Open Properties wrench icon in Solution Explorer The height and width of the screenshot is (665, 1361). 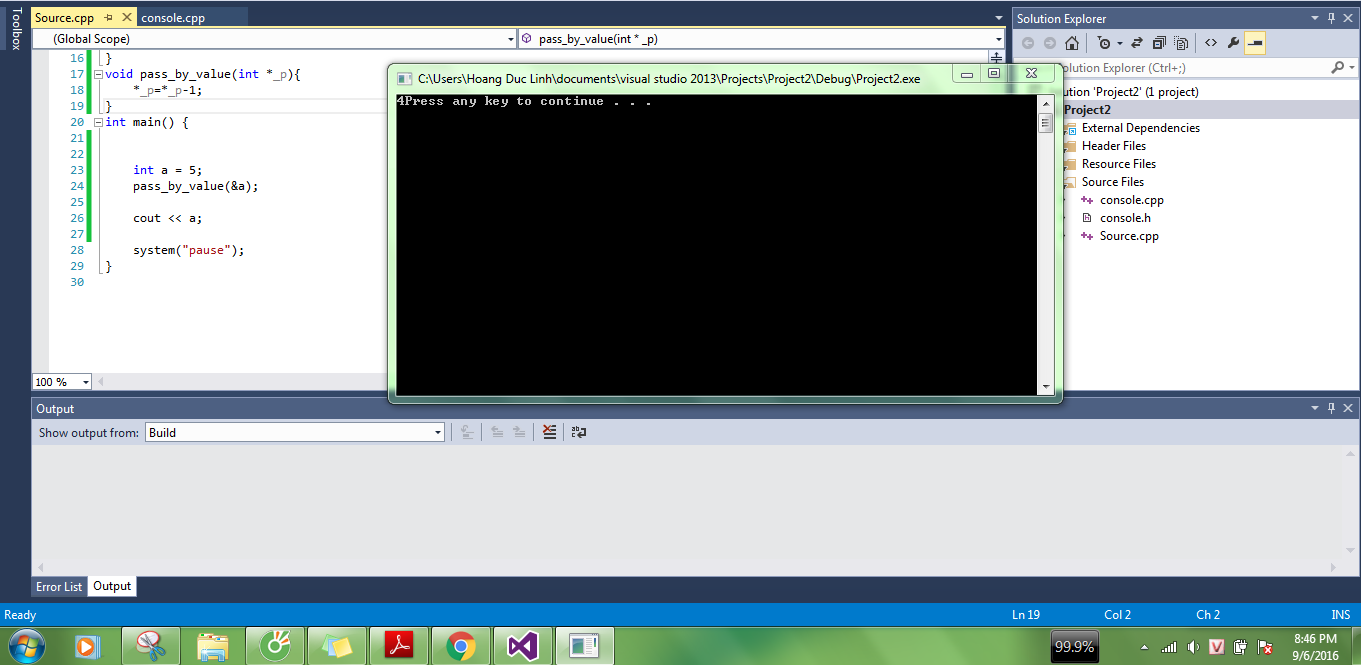[x=1233, y=43]
